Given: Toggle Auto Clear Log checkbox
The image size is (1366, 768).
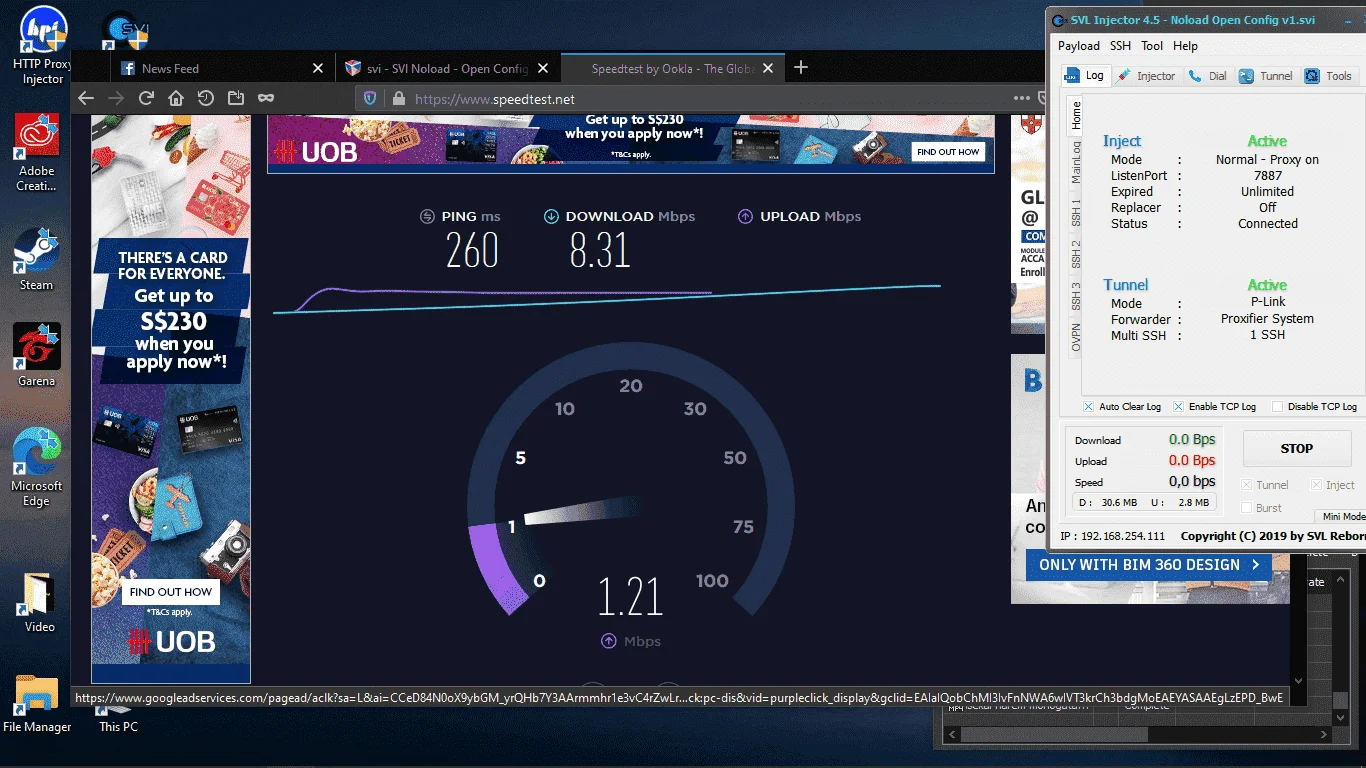Looking at the screenshot, I should point(1088,407).
